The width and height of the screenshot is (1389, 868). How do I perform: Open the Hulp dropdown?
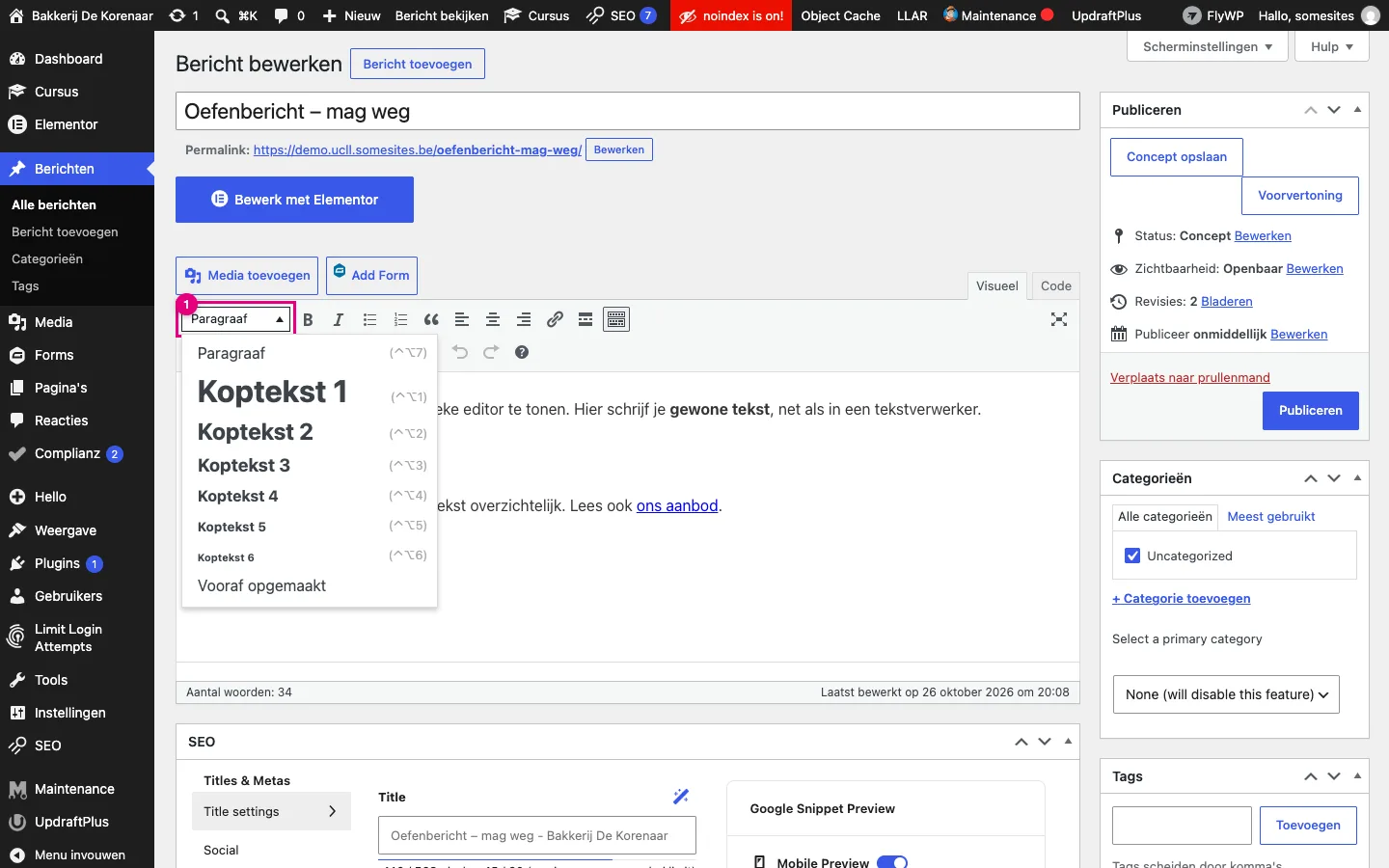1332,46
